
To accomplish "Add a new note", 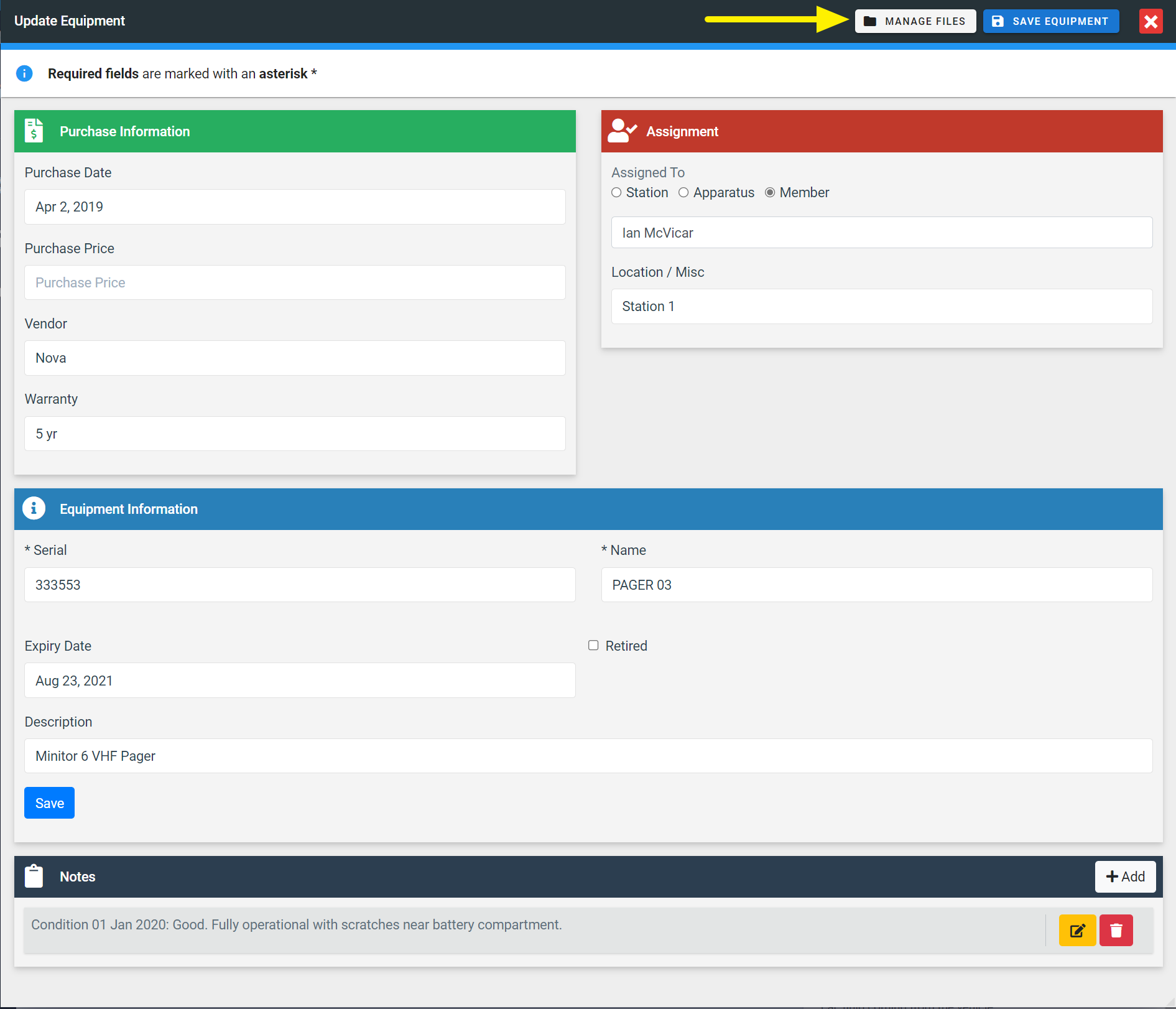I will [1125, 876].
